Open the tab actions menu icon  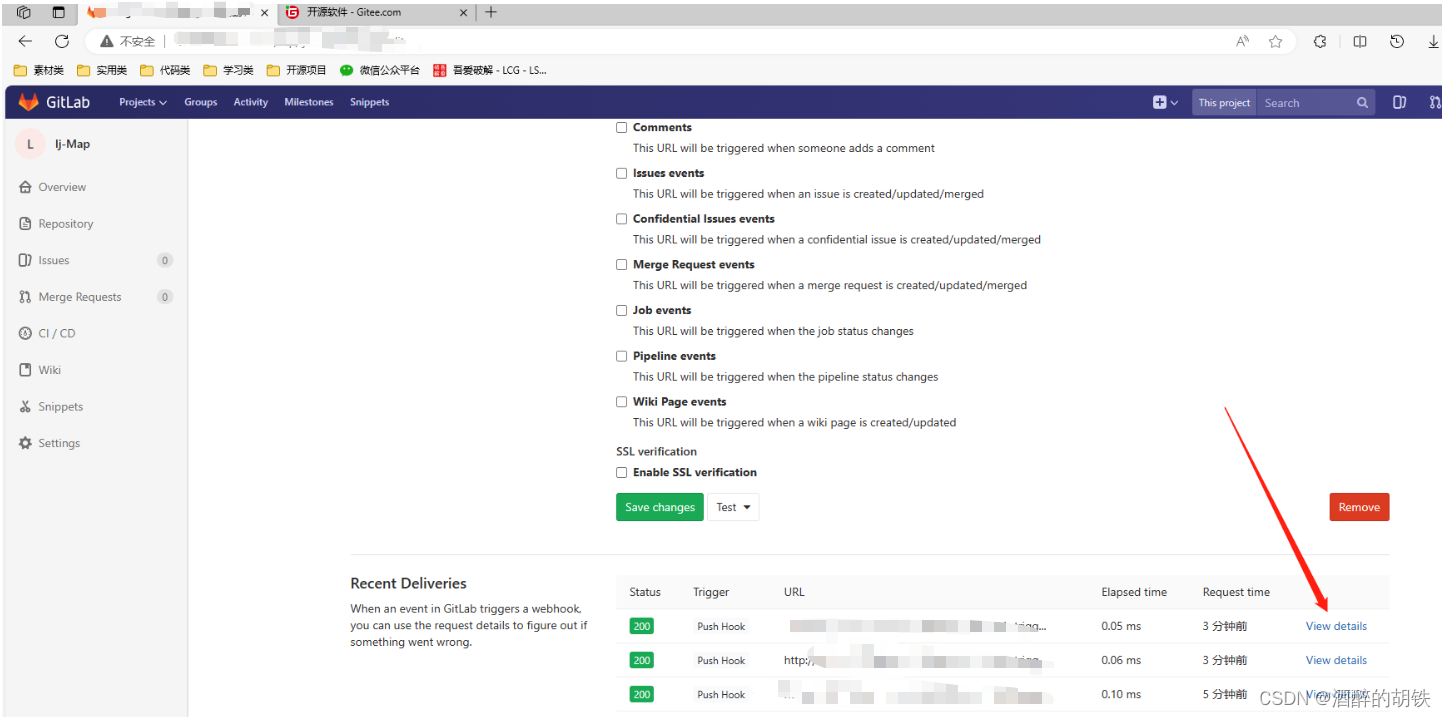click(58, 13)
